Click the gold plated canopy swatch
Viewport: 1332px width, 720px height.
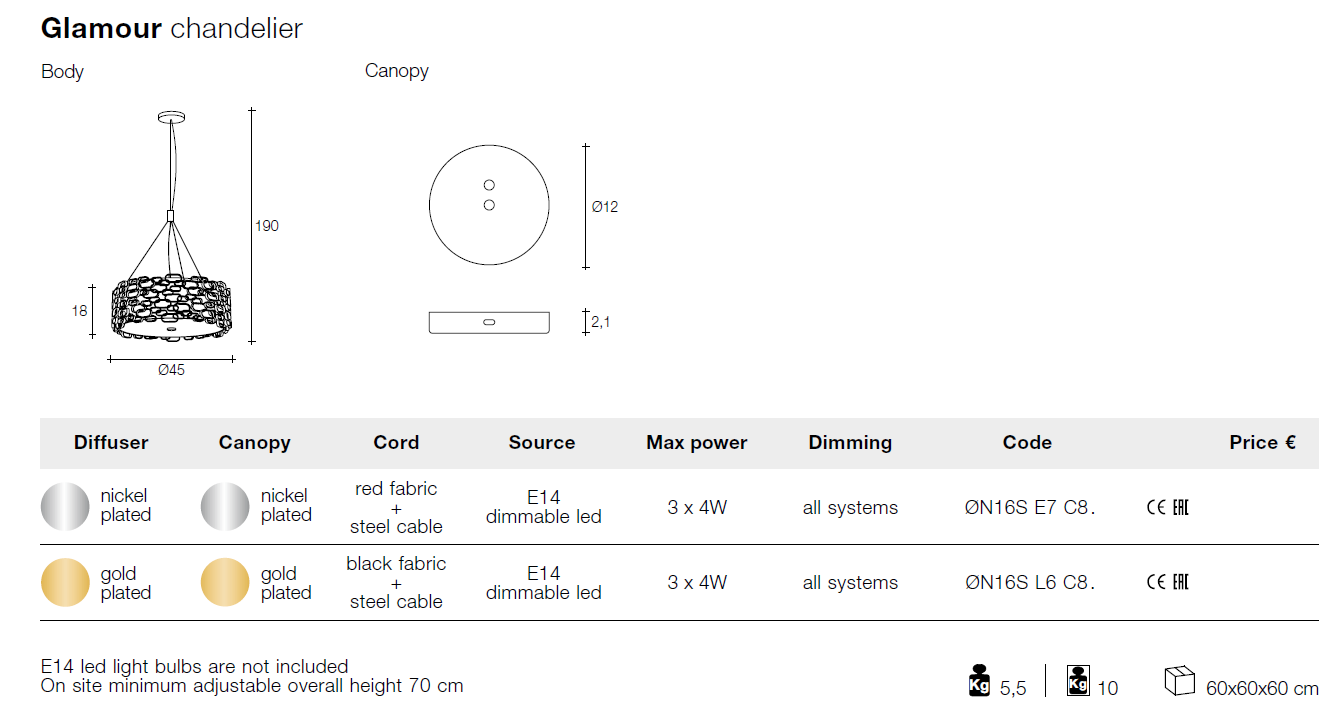click(225, 582)
